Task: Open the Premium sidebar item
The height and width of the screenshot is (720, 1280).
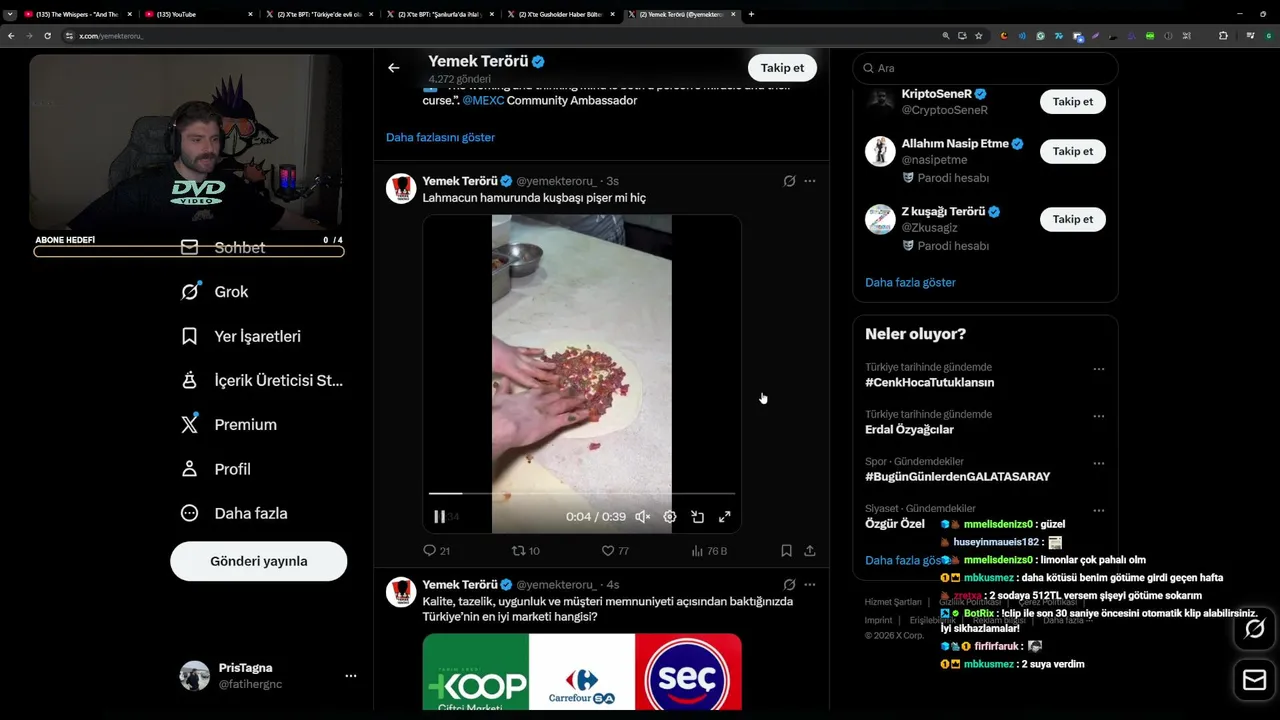Action: 228,424
